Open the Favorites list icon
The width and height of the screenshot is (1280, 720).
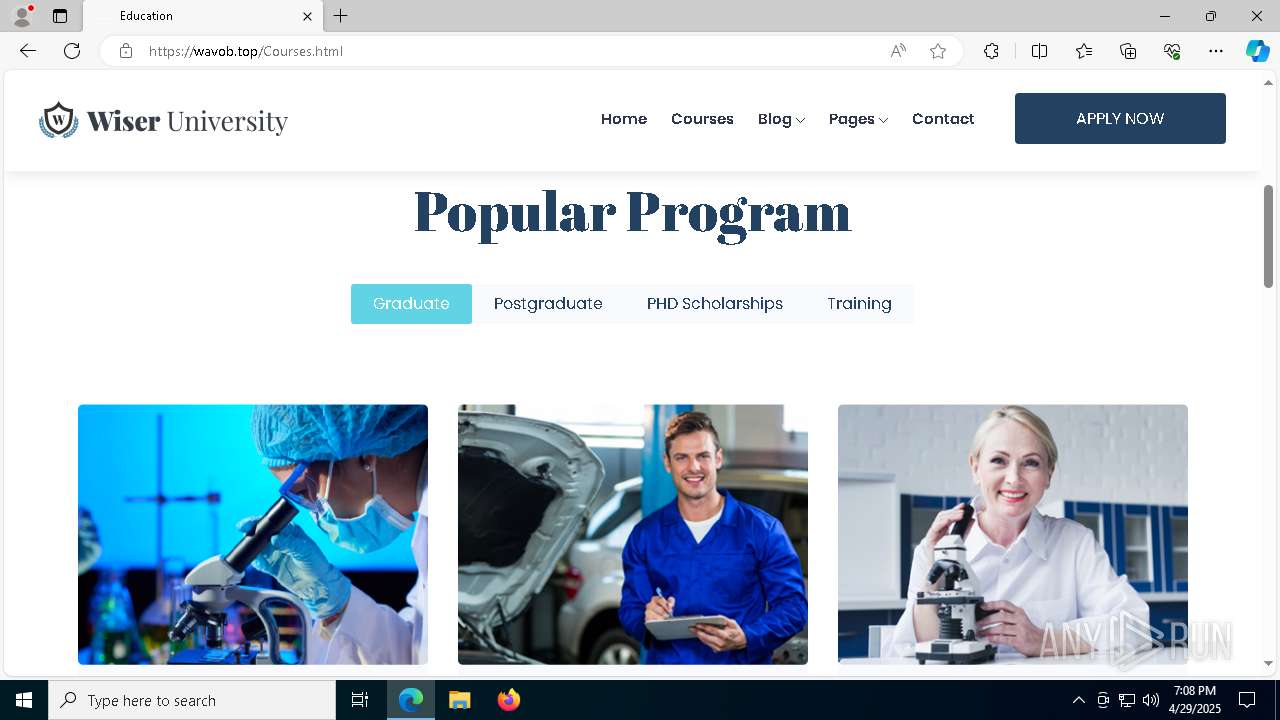[1084, 51]
